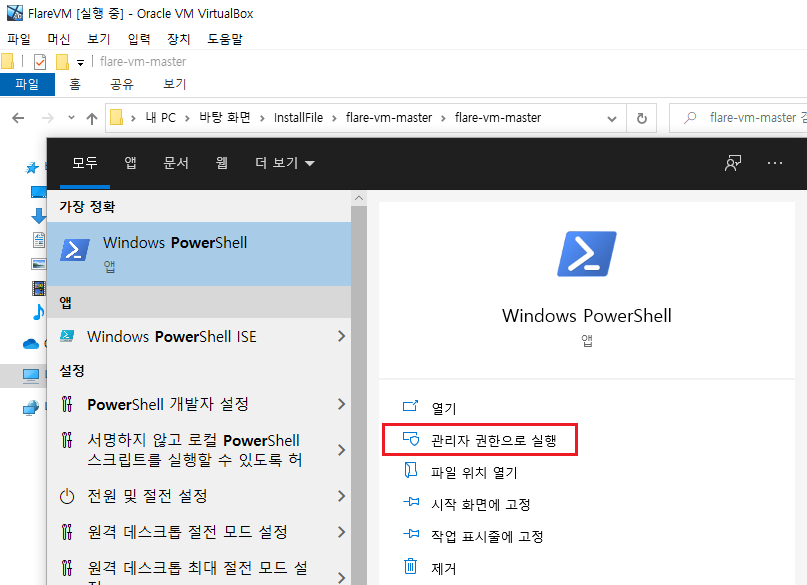Click the quick access star in Explorer sidebar
807x585 pixels.
[32, 167]
